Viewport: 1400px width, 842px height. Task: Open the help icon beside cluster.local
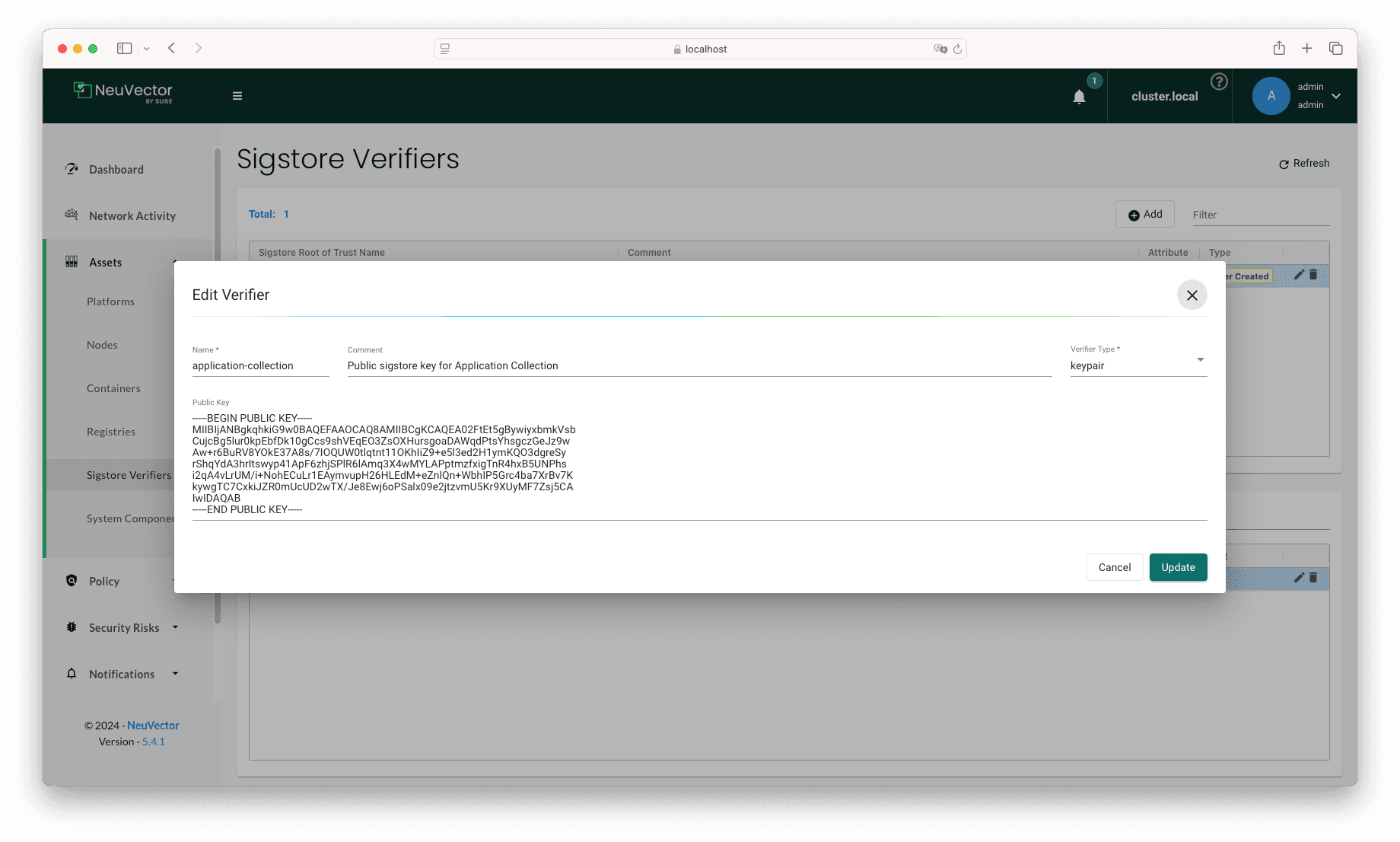point(1219,81)
